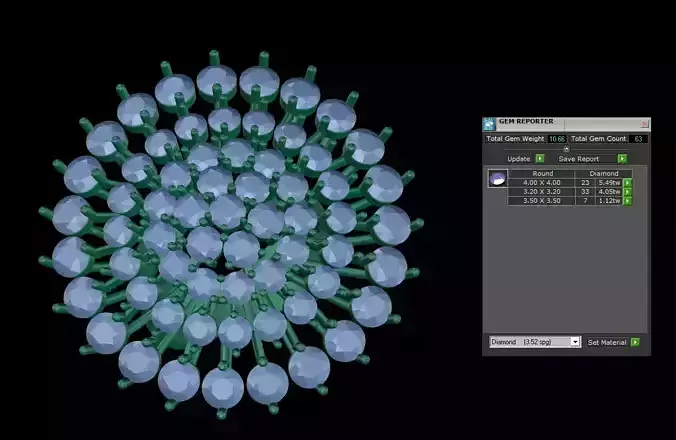Viewport: 676px width, 440px height.
Task: Click green arrow on 3.20 X 3.20 row
Action: (627, 192)
